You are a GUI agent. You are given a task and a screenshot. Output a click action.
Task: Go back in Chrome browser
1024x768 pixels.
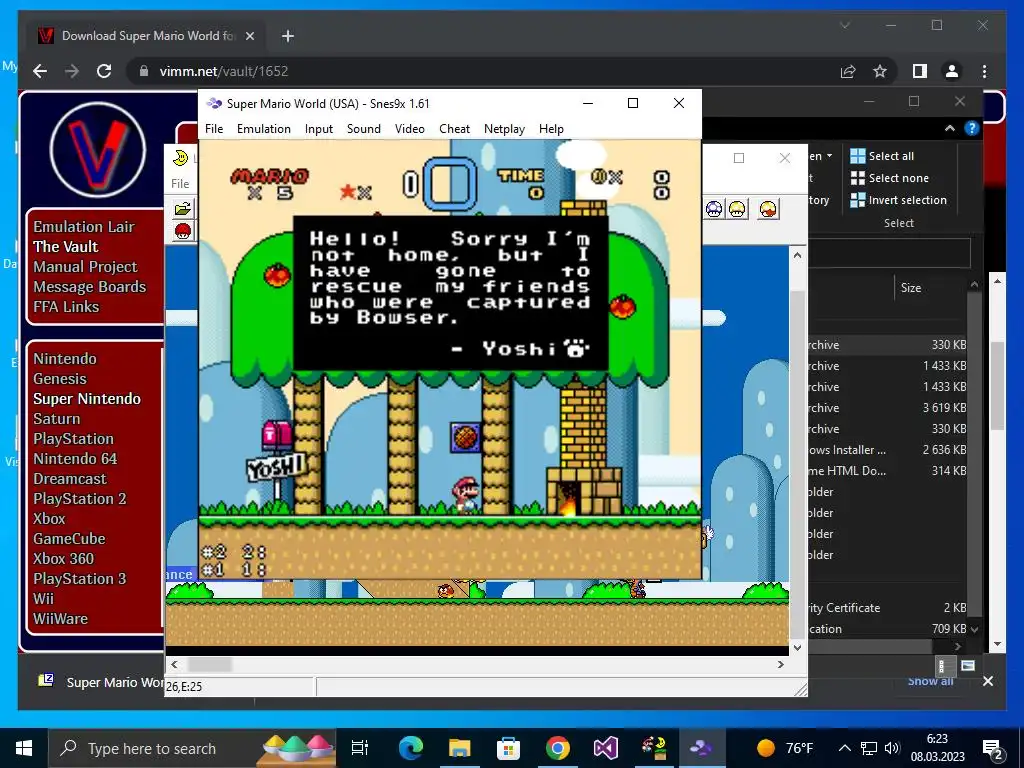[x=40, y=71]
